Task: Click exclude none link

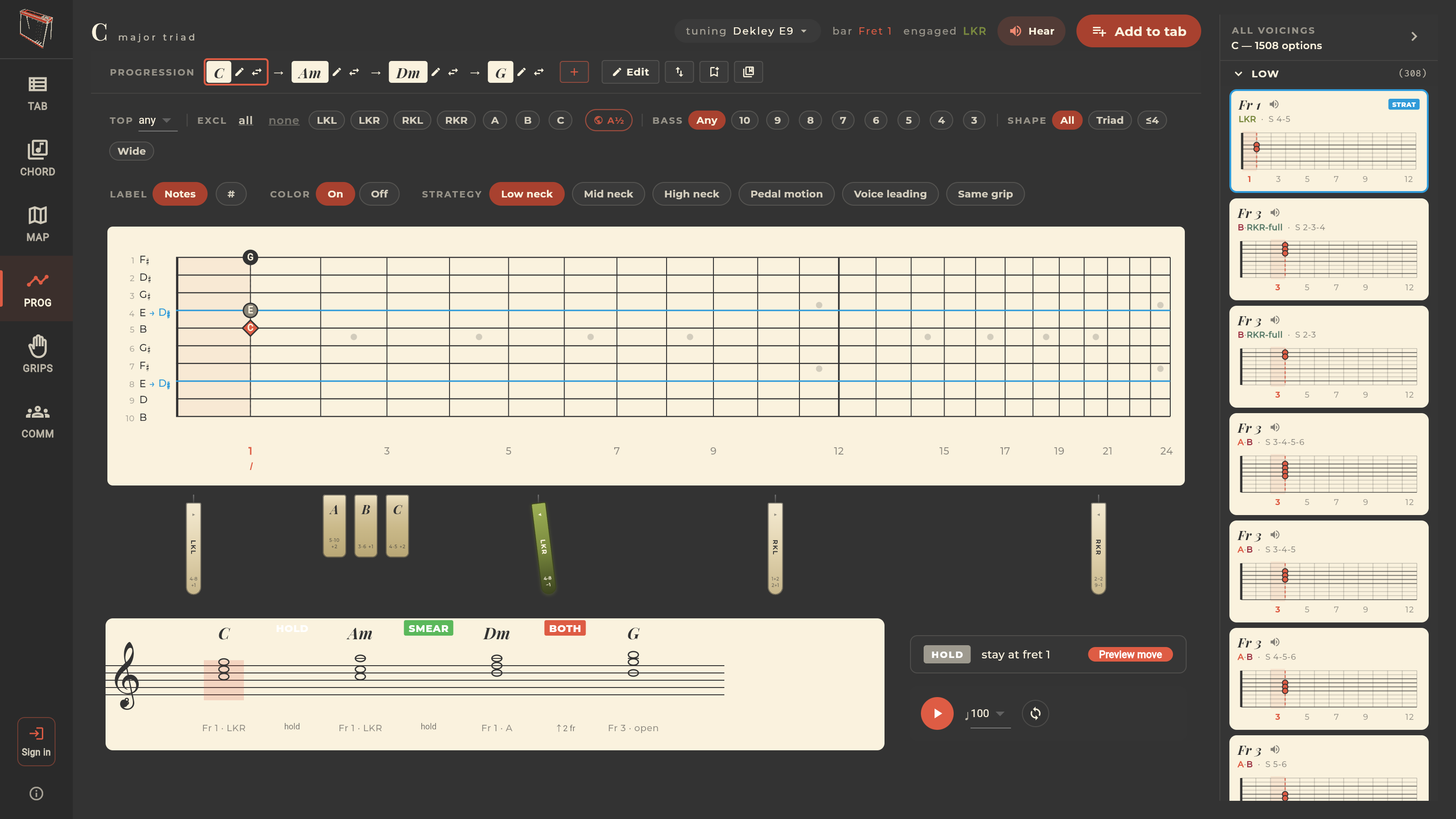Action: (x=284, y=121)
